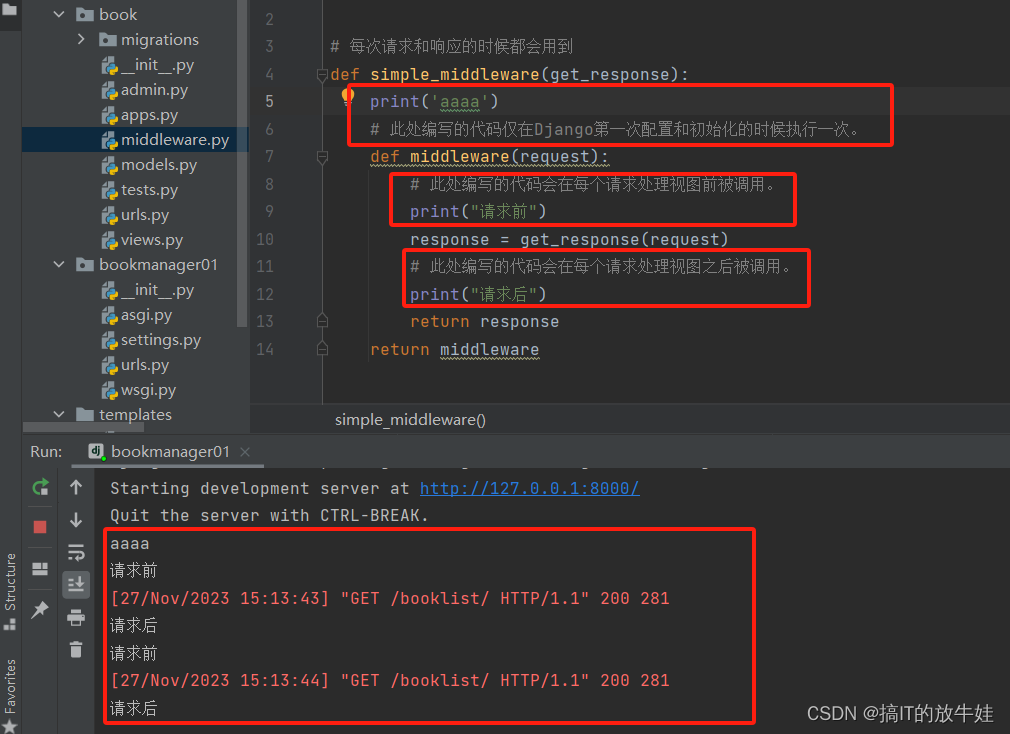The image size is (1010, 734).
Task: Toggle scroll to end in console
Action: point(76,585)
